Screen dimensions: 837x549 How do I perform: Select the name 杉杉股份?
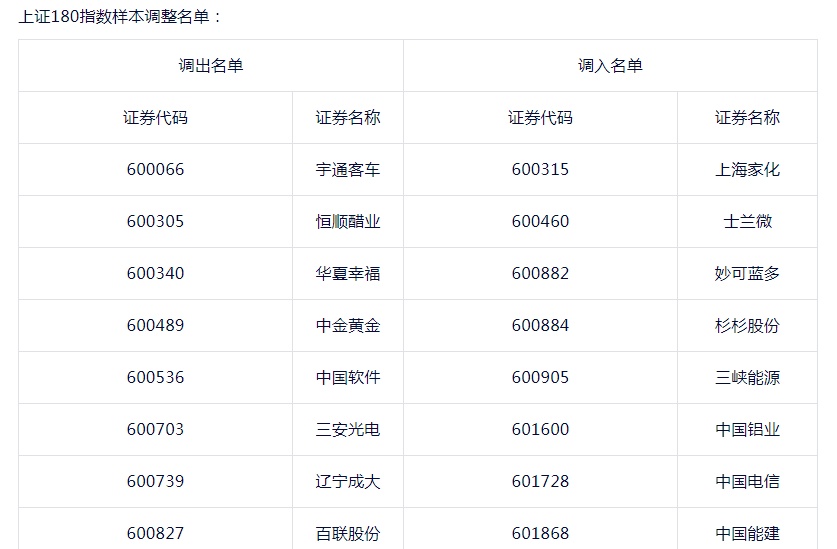(x=747, y=325)
